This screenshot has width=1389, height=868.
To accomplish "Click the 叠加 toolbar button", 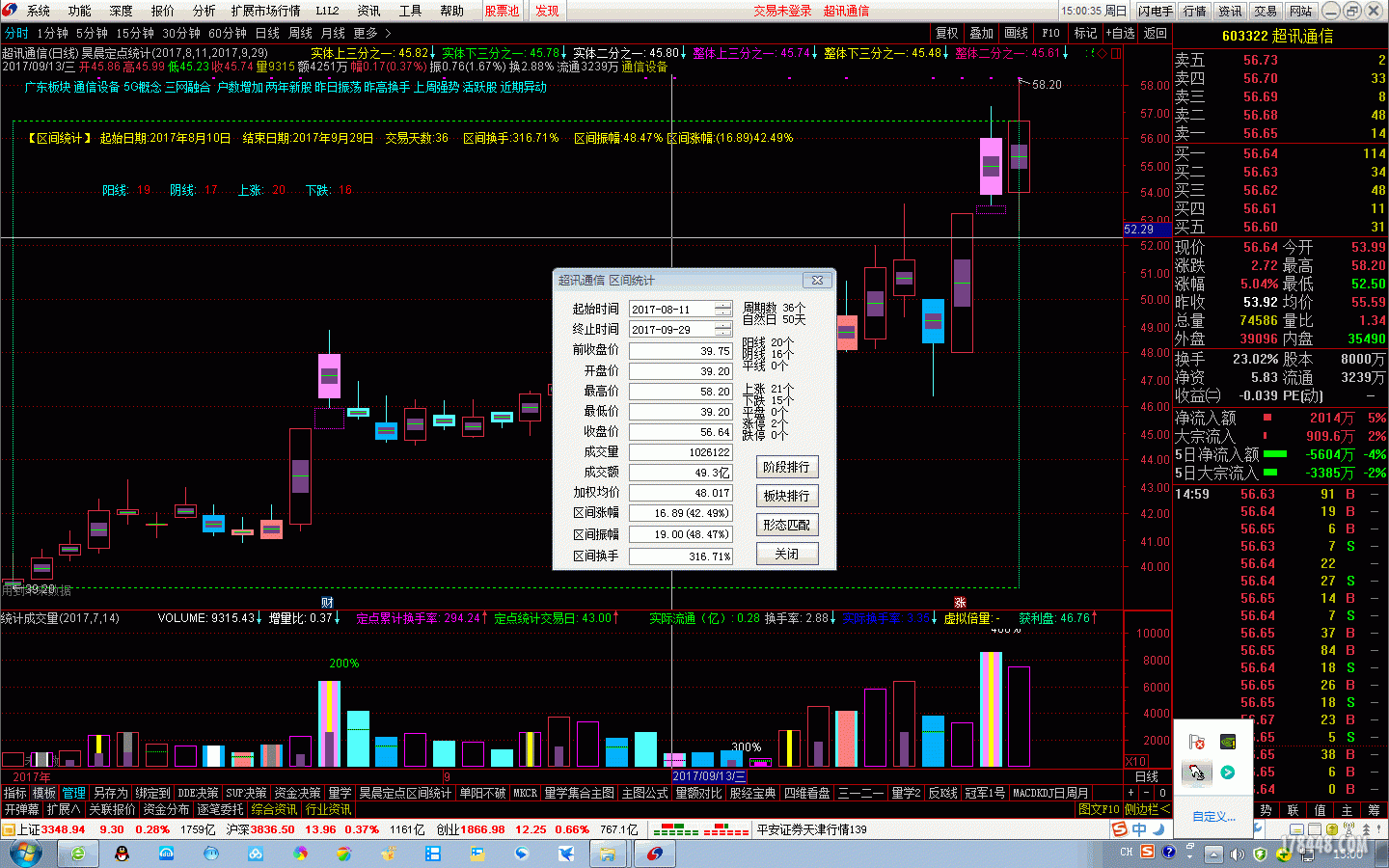I will click(982, 33).
